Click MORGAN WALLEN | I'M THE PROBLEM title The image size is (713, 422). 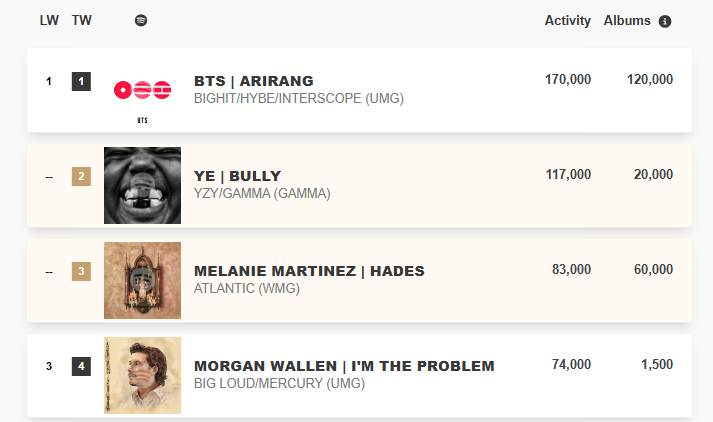(344, 366)
